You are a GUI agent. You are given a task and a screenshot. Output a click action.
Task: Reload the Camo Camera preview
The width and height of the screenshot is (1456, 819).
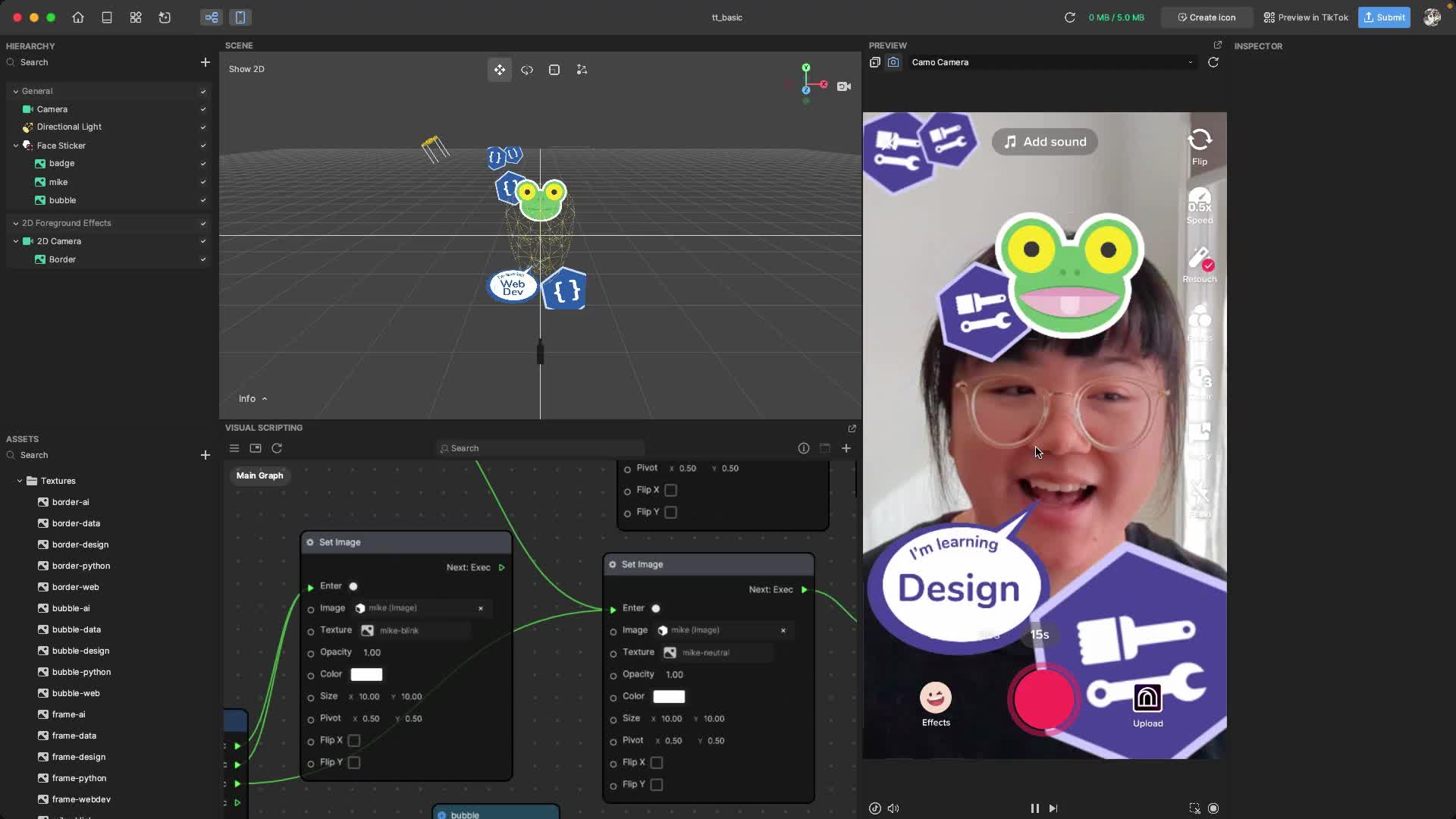tap(1213, 62)
